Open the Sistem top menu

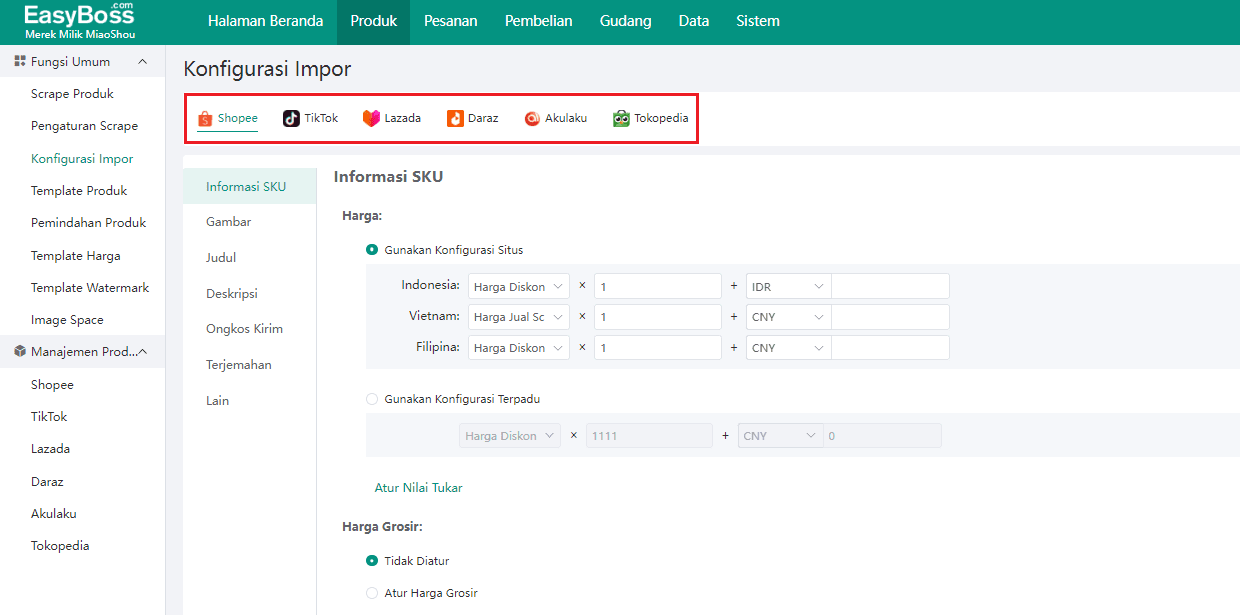point(758,21)
